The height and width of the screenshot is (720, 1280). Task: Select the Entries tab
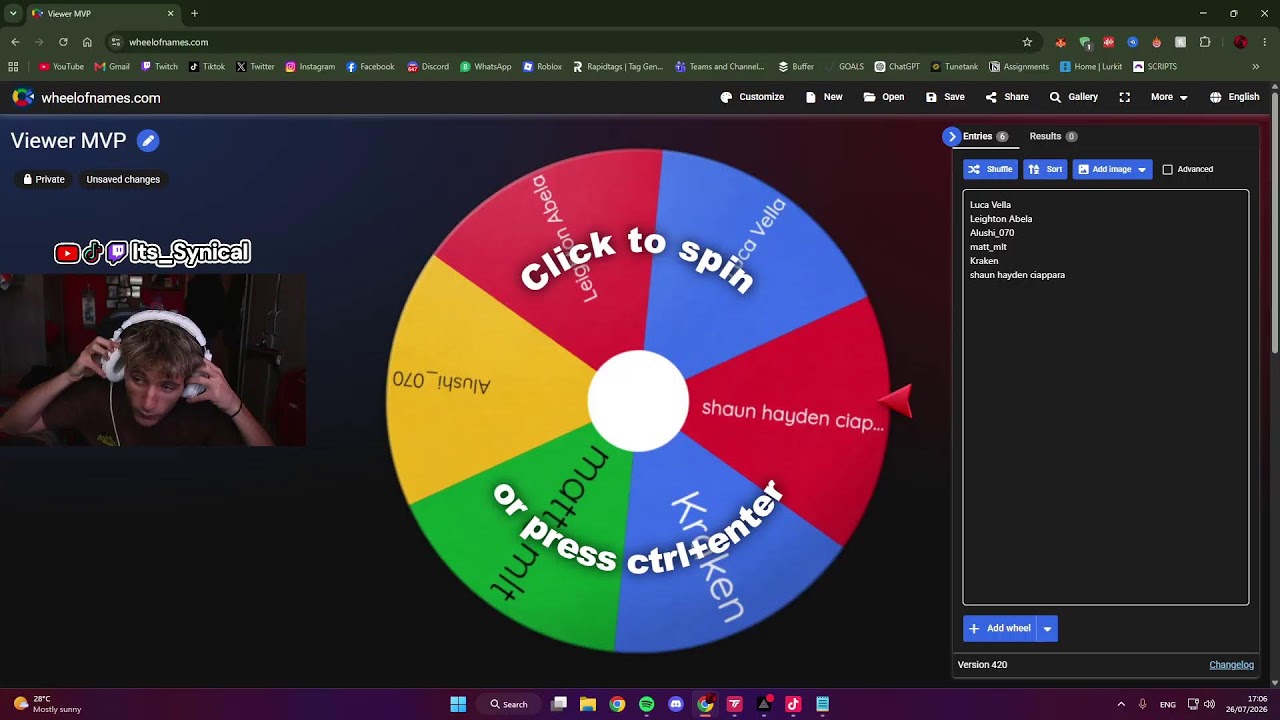(985, 136)
